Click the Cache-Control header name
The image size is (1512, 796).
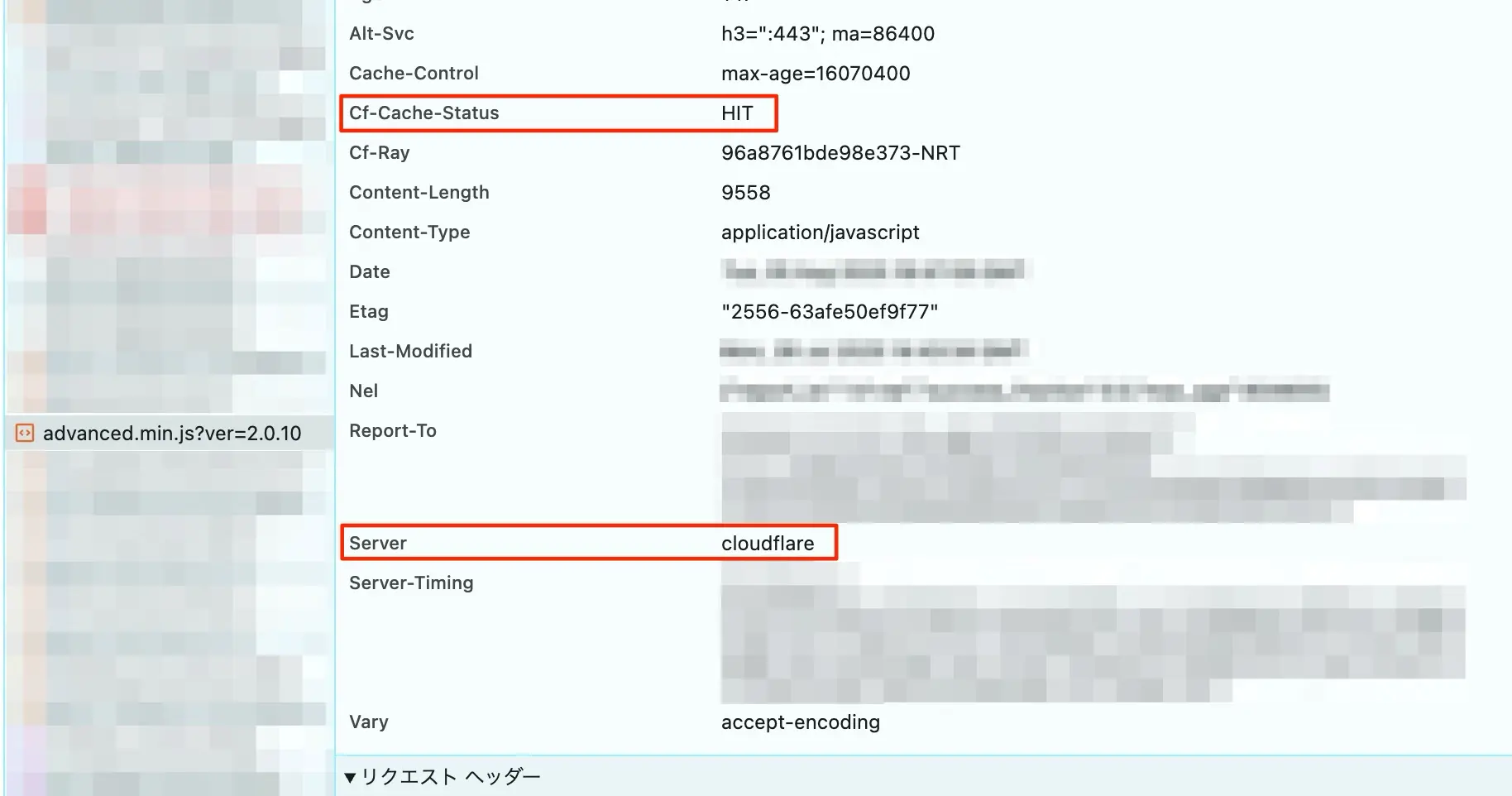414,74
